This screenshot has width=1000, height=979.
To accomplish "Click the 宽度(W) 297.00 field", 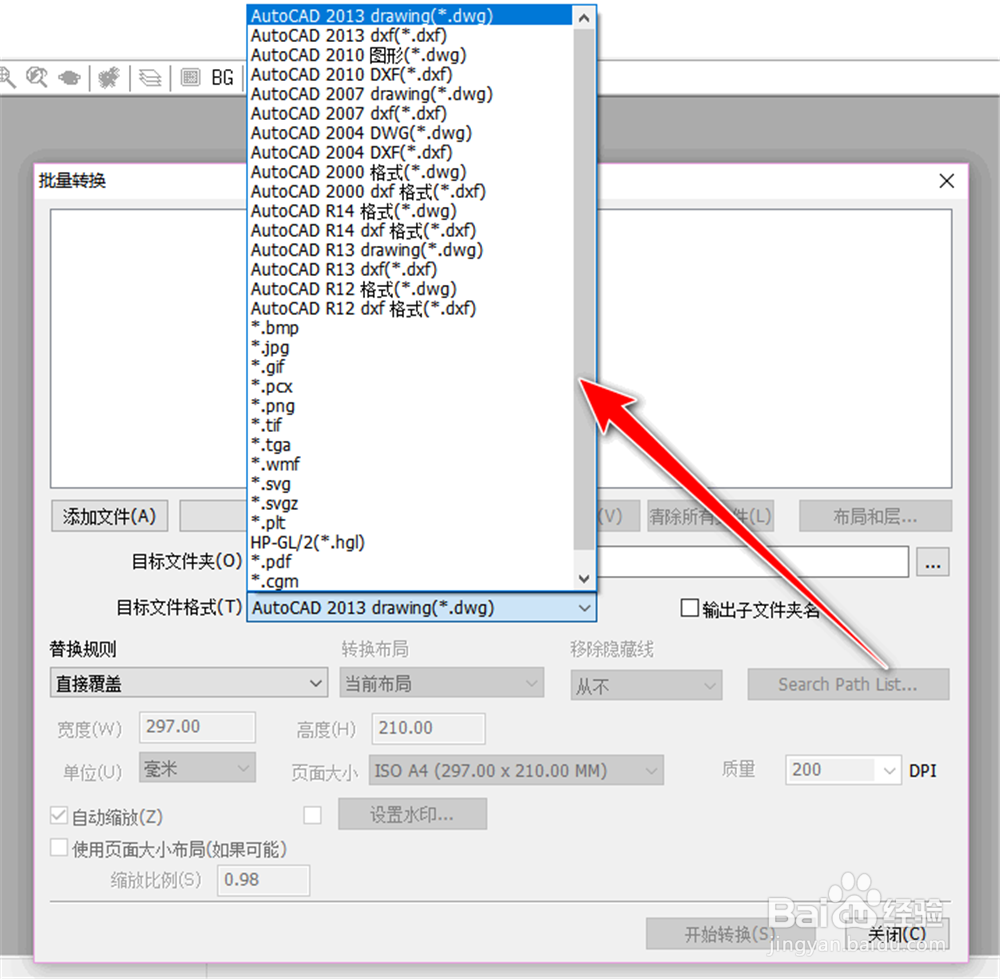I will pos(197,727).
